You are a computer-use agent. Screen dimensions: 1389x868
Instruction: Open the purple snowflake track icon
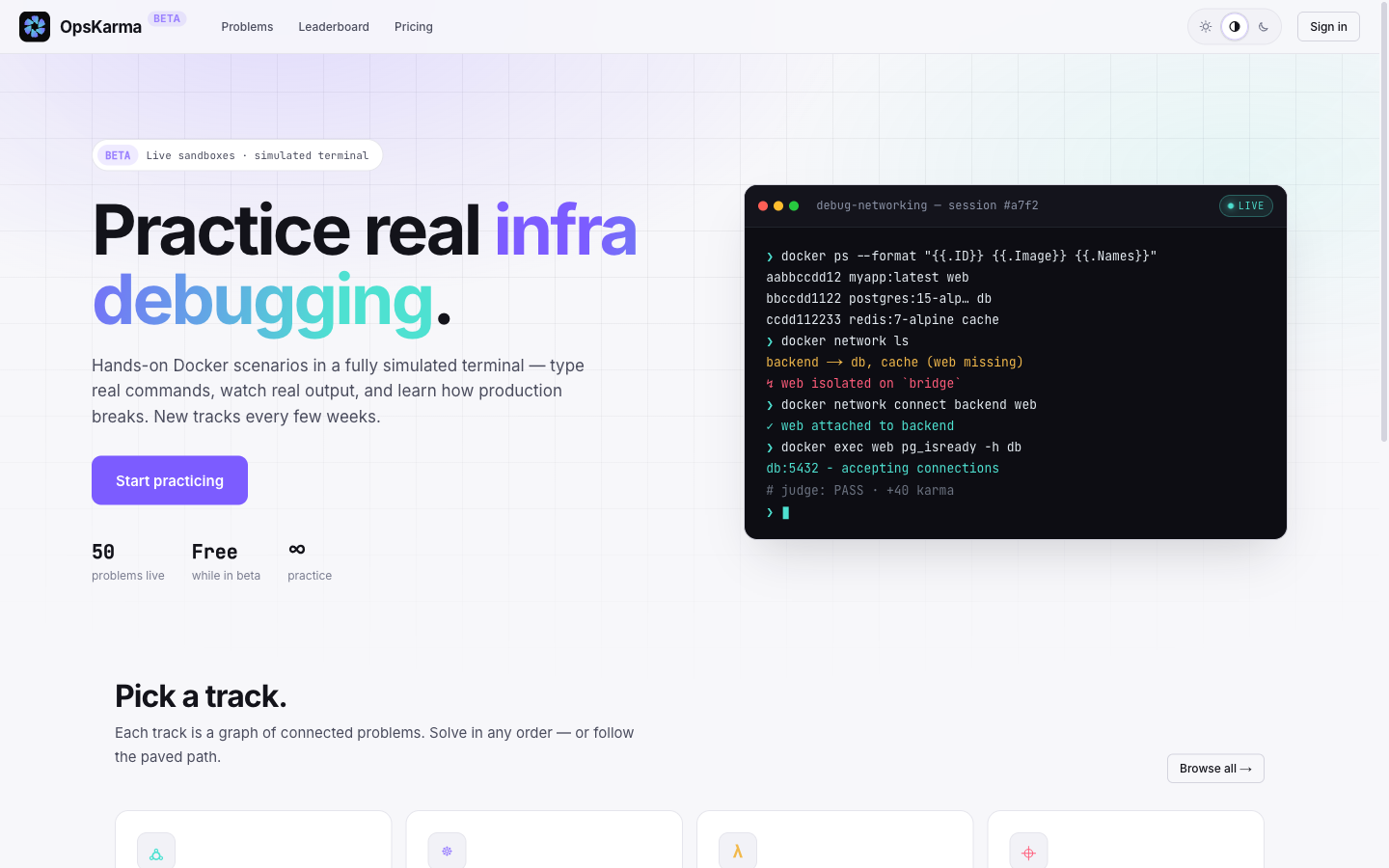(x=447, y=852)
